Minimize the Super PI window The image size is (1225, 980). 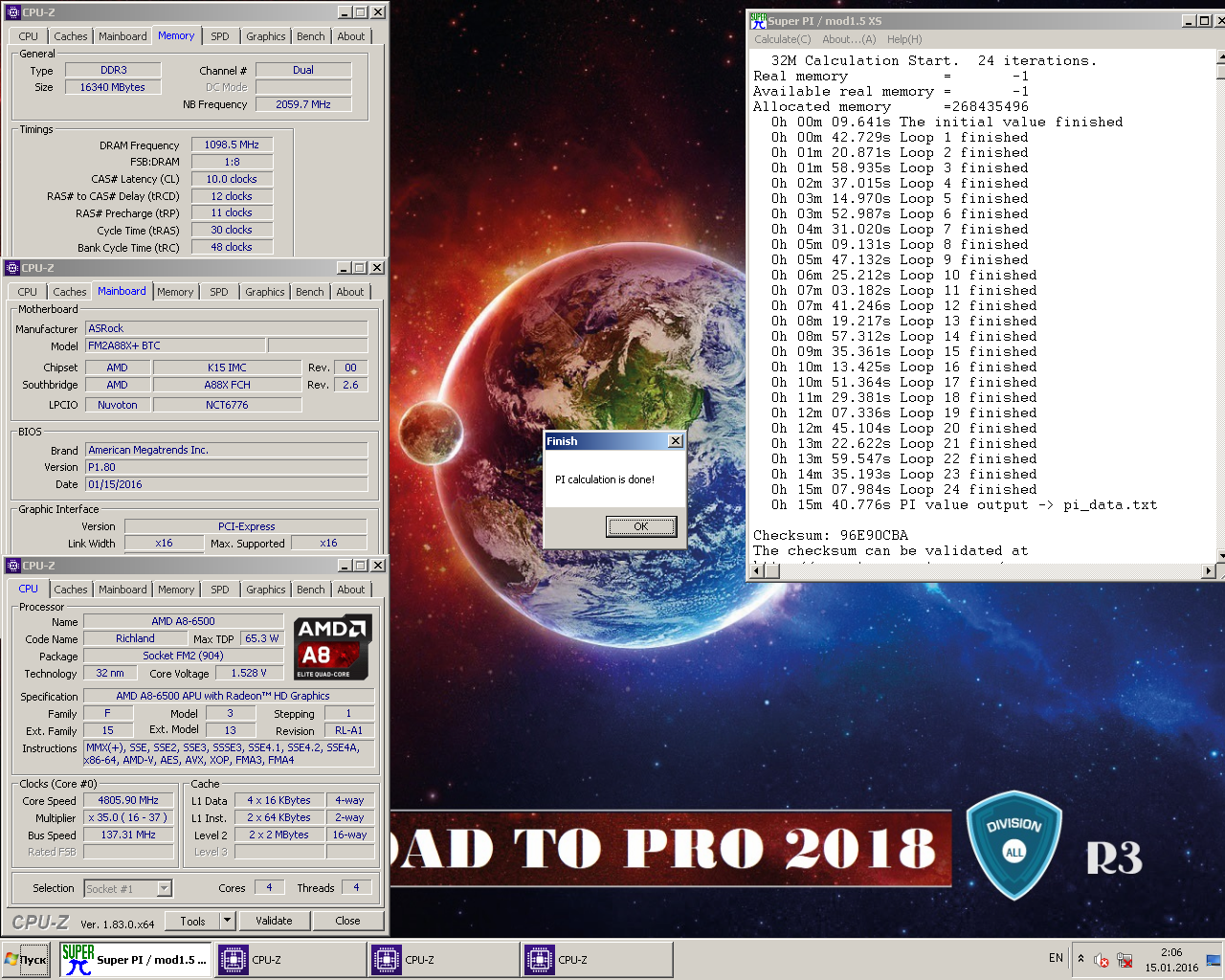click(x=1189, y=21)
